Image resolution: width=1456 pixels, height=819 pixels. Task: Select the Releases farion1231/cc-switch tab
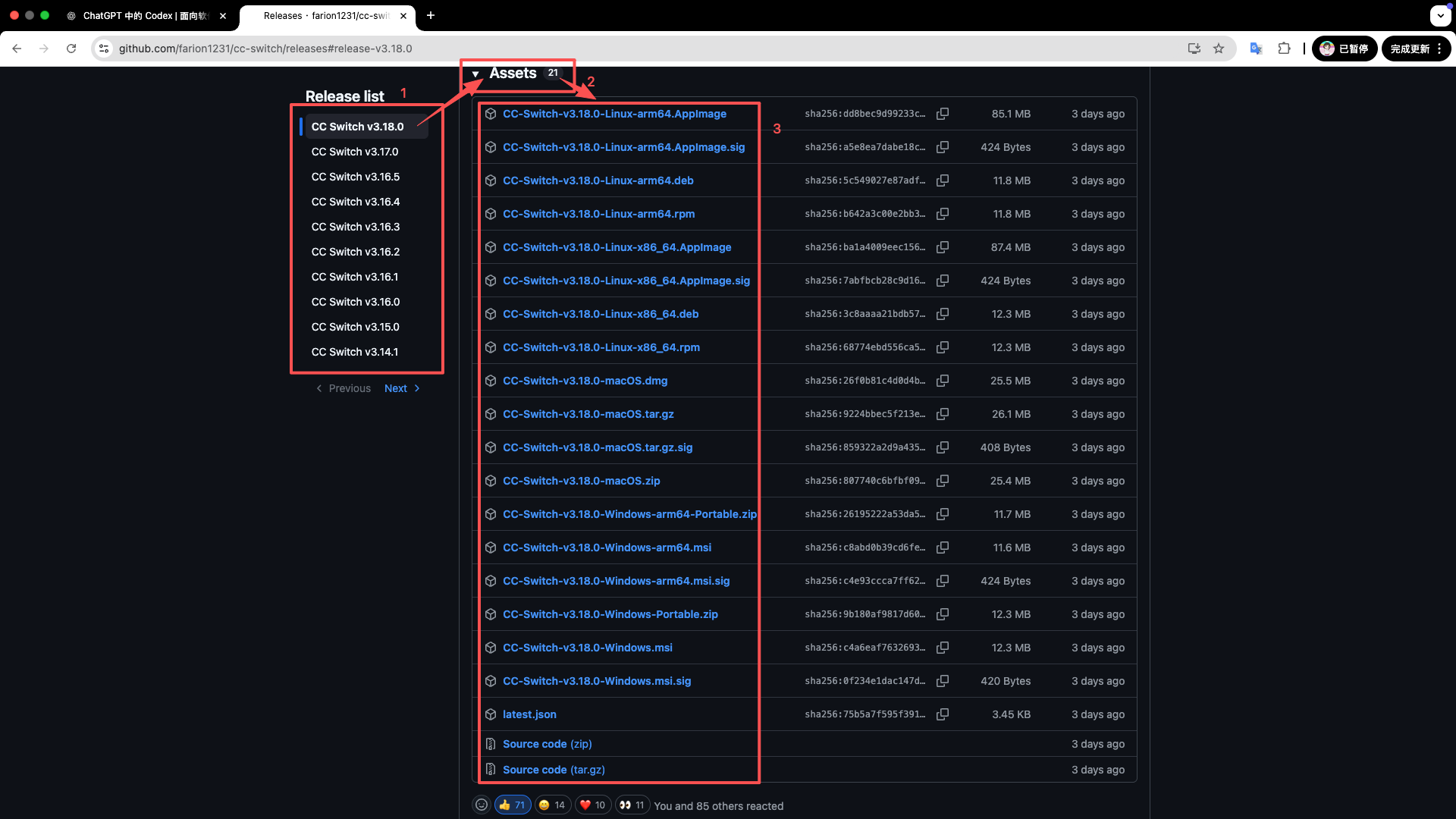coord(326,16)
